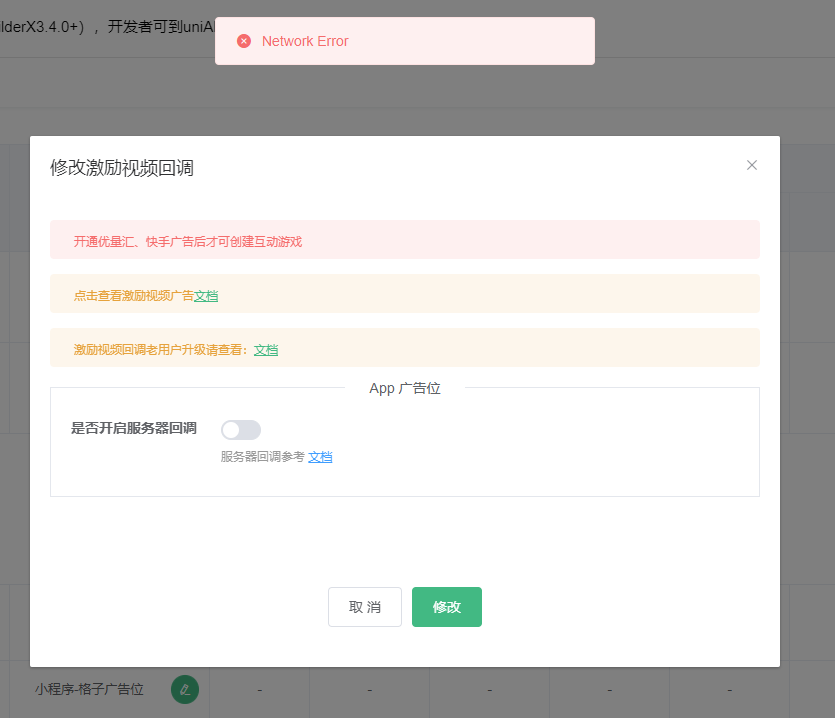Open 文档 link after 点击查看激励视频广告
The image size is (835, 718).
point(206,296)
